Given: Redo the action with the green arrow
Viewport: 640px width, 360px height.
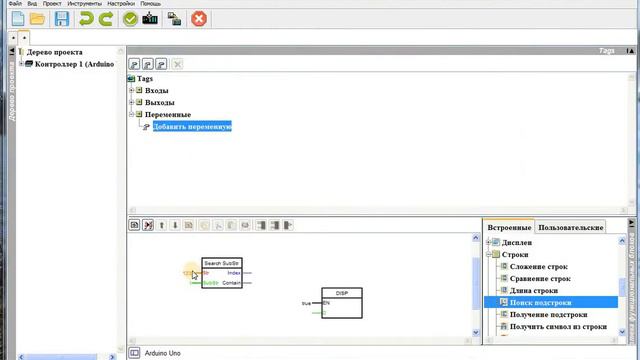Looking at the screenshot, I should [106, 19].
